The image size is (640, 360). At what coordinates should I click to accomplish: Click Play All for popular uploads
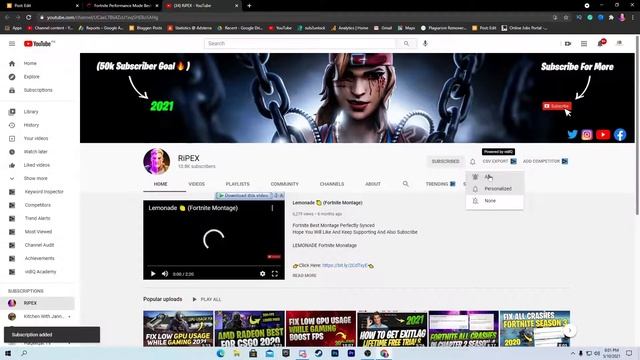pyautogui.click(x=207, y=300)
